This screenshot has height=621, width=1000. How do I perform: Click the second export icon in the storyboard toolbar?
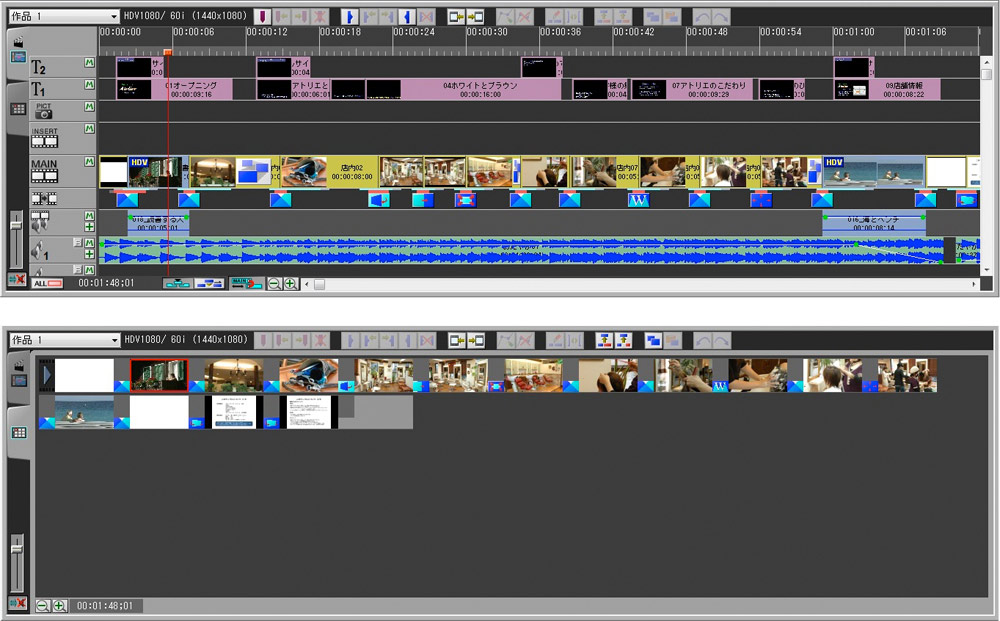pos(623,340)
